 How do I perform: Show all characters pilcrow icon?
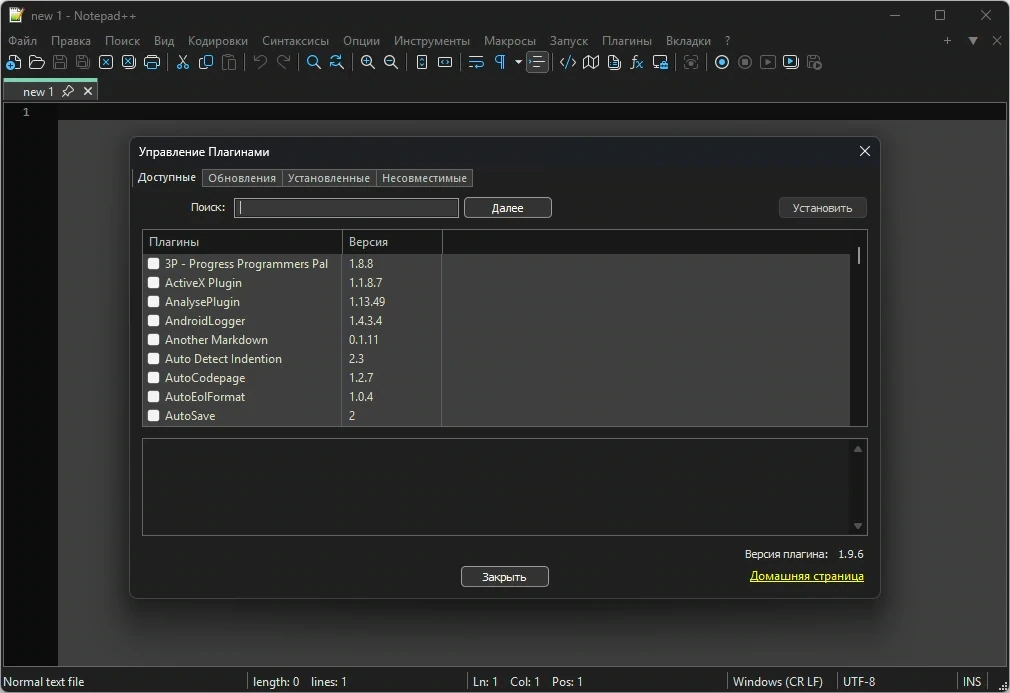[500, 62]
